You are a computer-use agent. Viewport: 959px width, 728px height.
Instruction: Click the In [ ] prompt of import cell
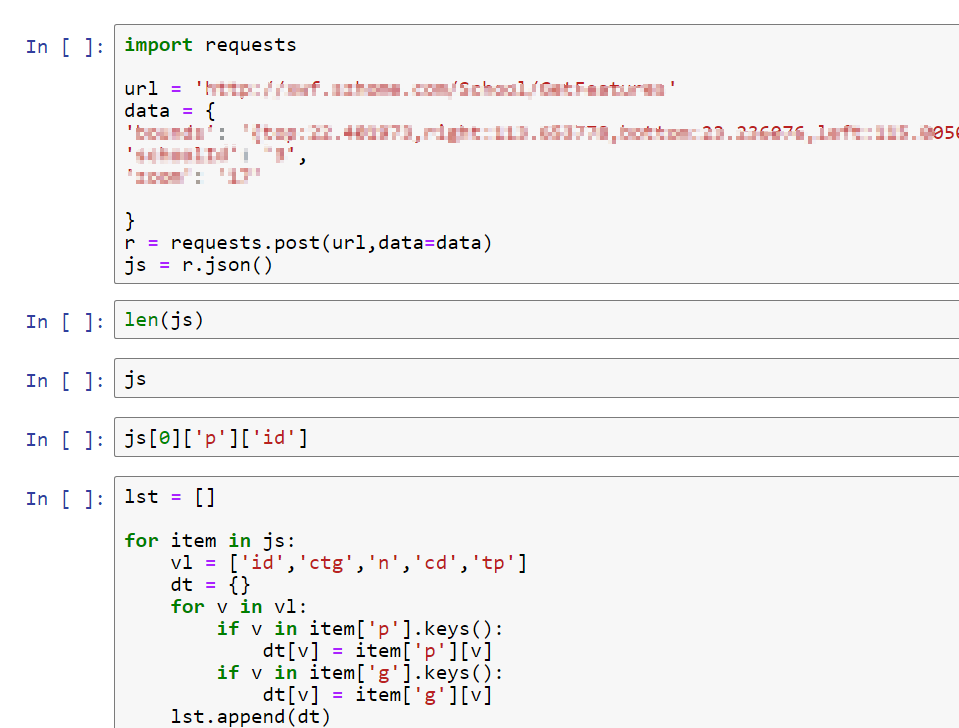point(65,47)
